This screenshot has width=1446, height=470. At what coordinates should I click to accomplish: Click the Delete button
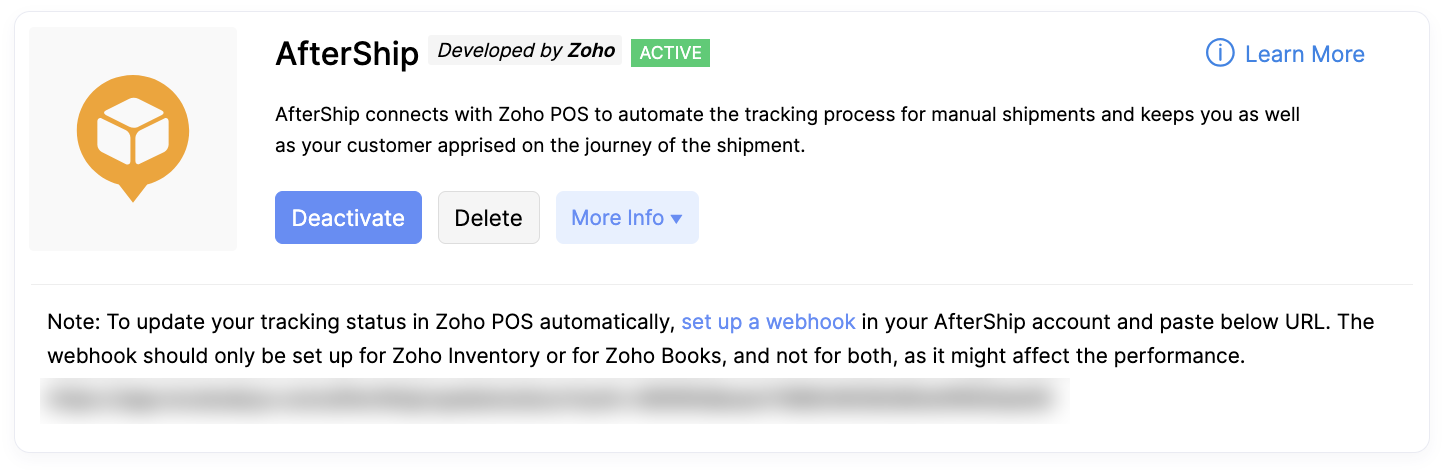click(488, 218)
